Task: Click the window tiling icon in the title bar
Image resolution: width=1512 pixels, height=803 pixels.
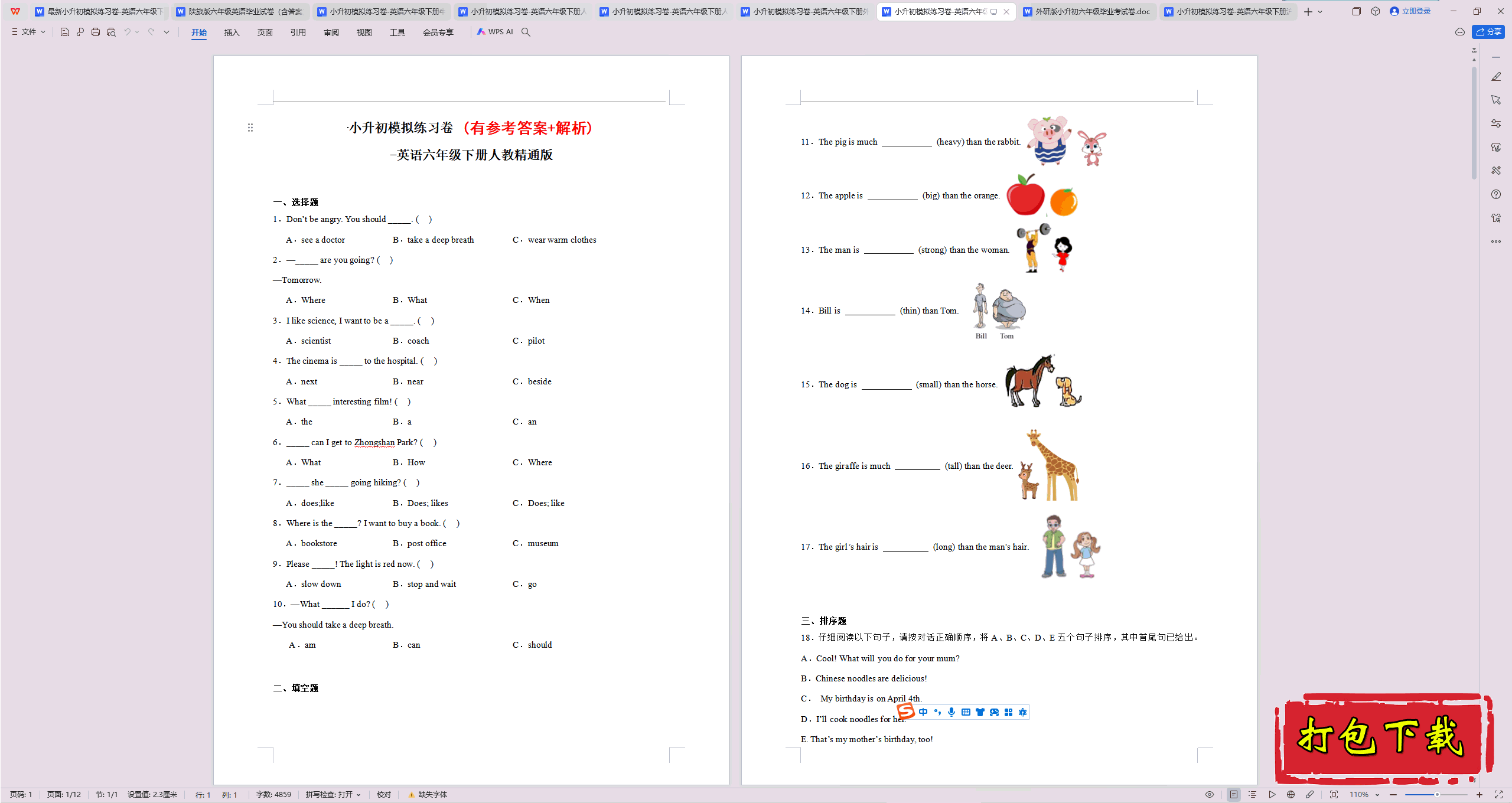Action: [x=1356, y=11]
